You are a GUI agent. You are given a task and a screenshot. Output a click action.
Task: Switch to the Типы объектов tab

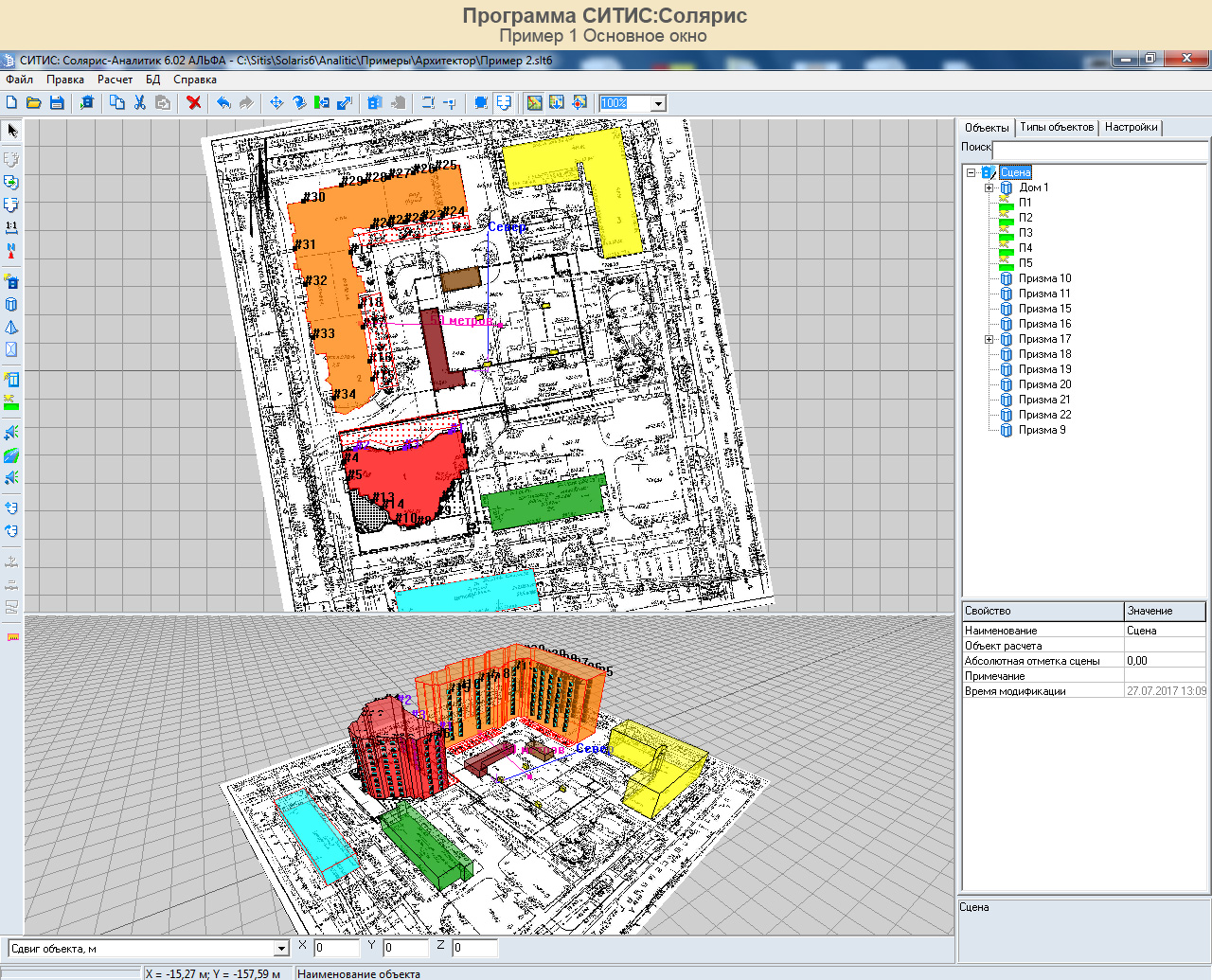pos(1057,127)
